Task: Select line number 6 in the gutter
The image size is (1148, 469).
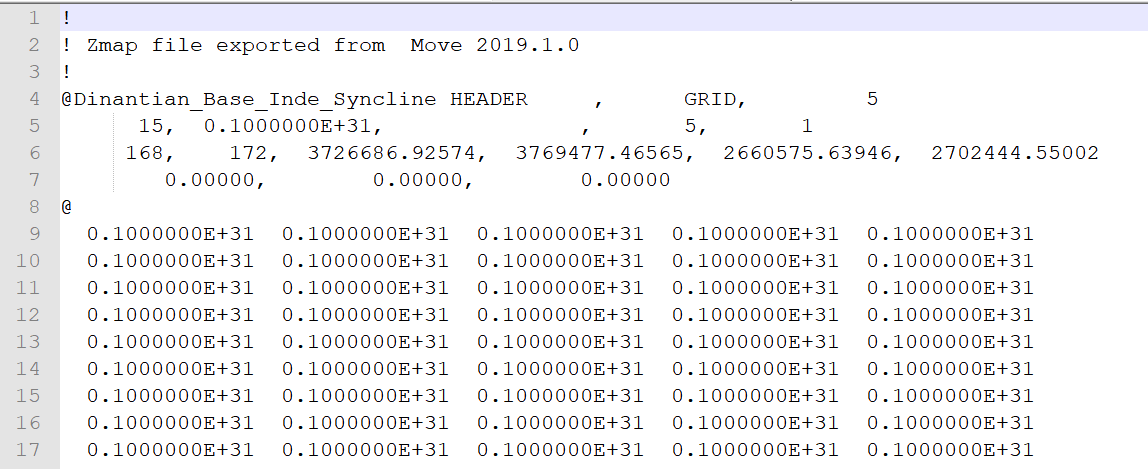Action: pos(34,153)
